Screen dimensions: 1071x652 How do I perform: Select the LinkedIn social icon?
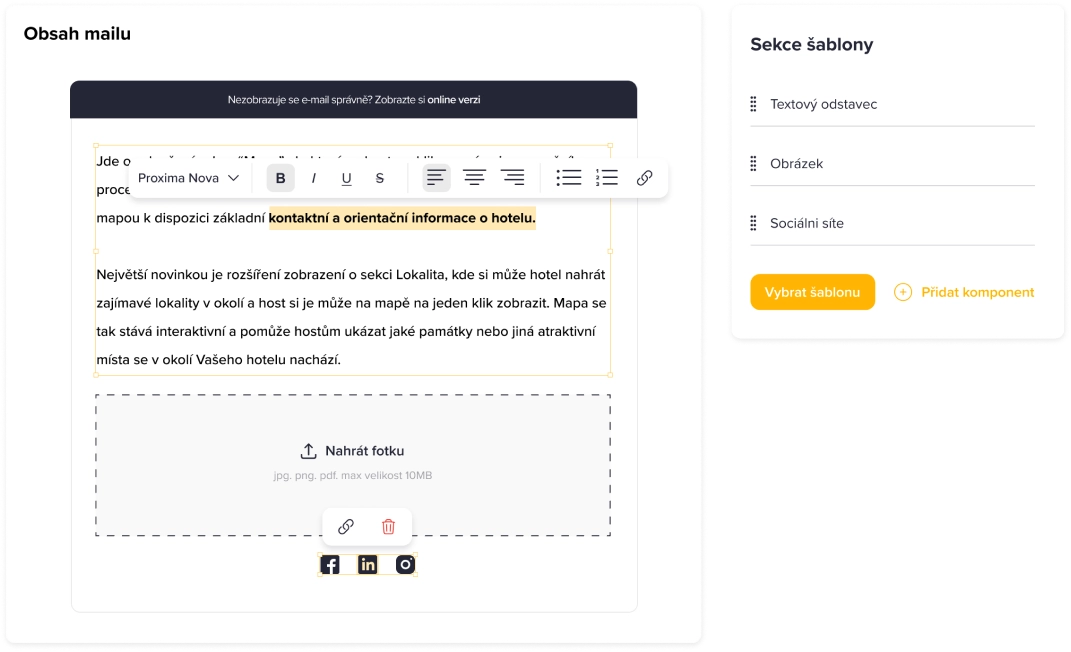point(367,565)
